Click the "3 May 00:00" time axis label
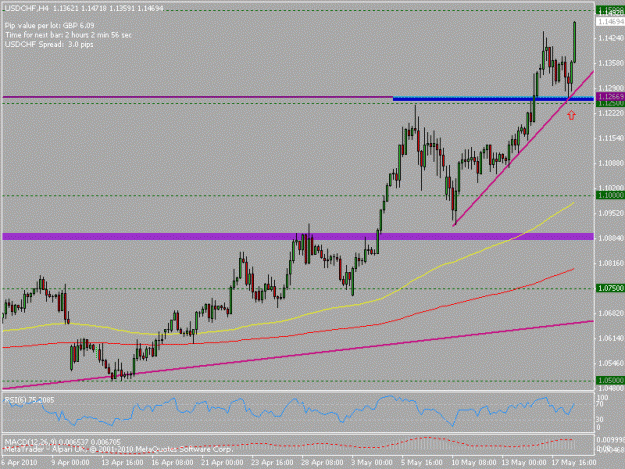 pos(372,463)
